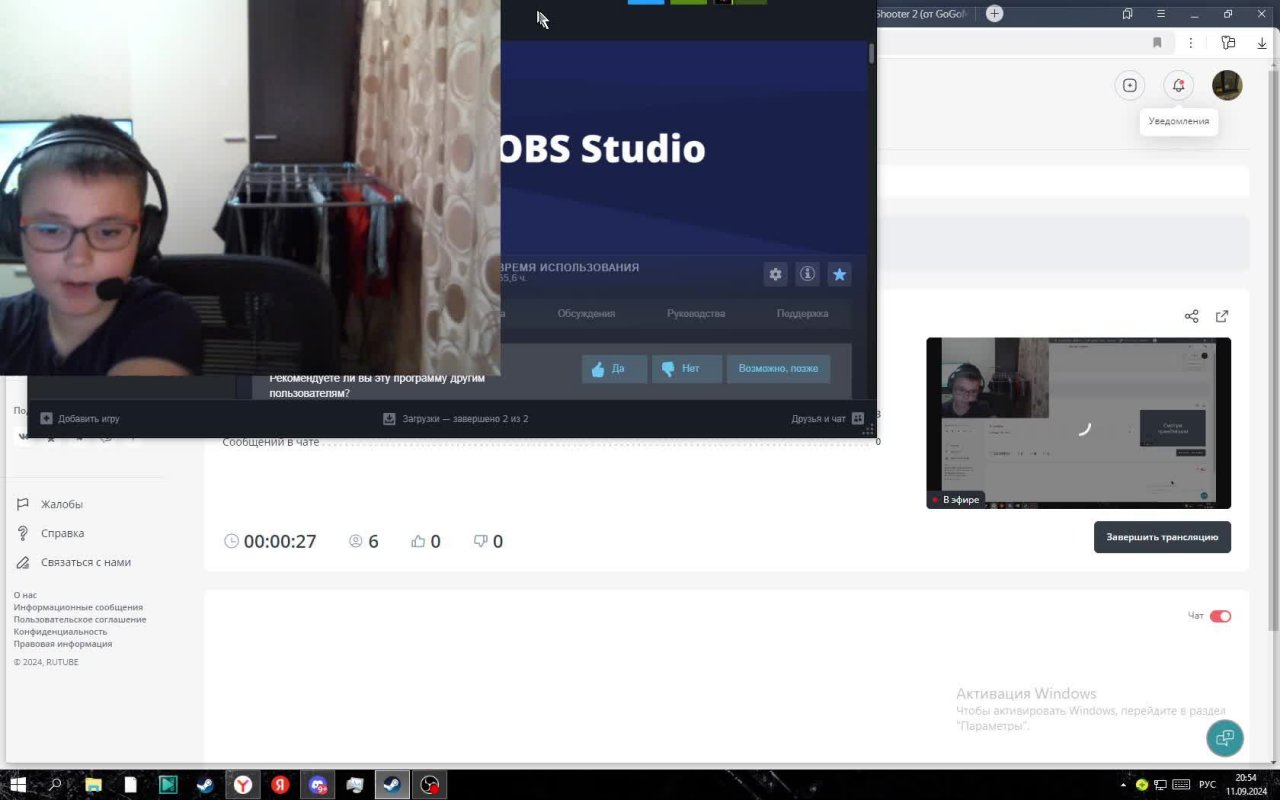Open the browser three-dot page menu
The width and height of the screenshot is (1280, 800).
coord(1190,43)
